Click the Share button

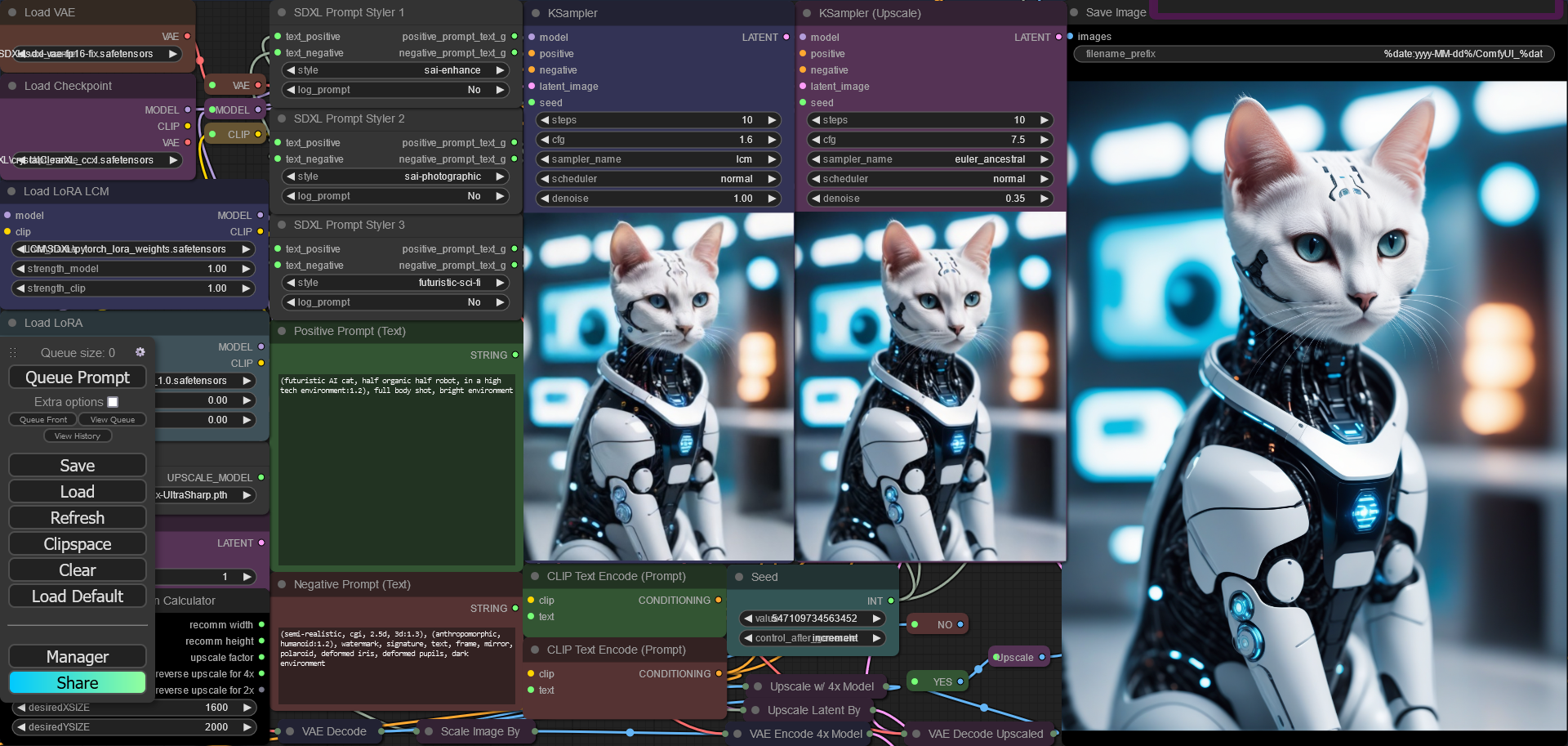pos(78,683)
